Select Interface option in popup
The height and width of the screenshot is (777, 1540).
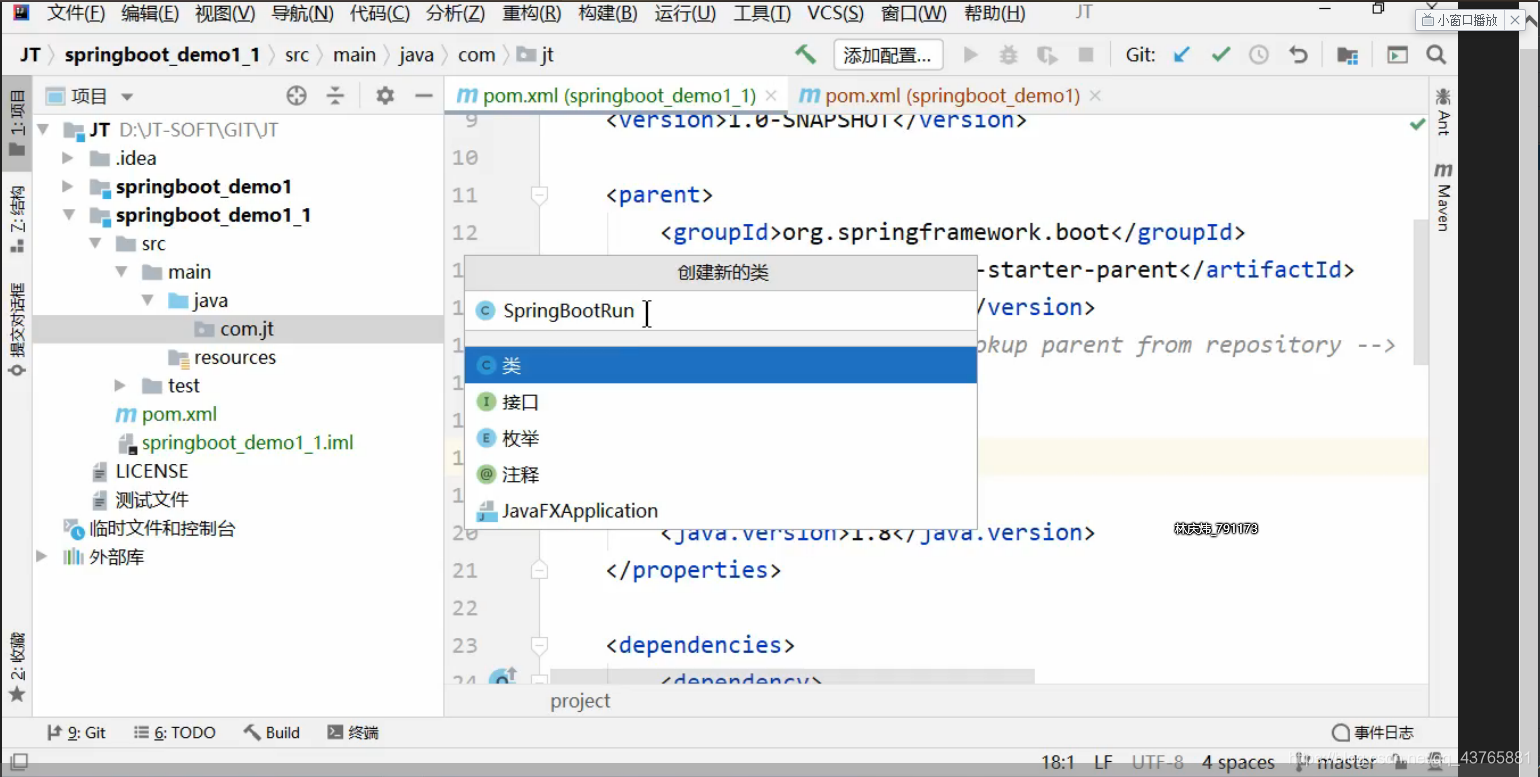pos(720,402)
